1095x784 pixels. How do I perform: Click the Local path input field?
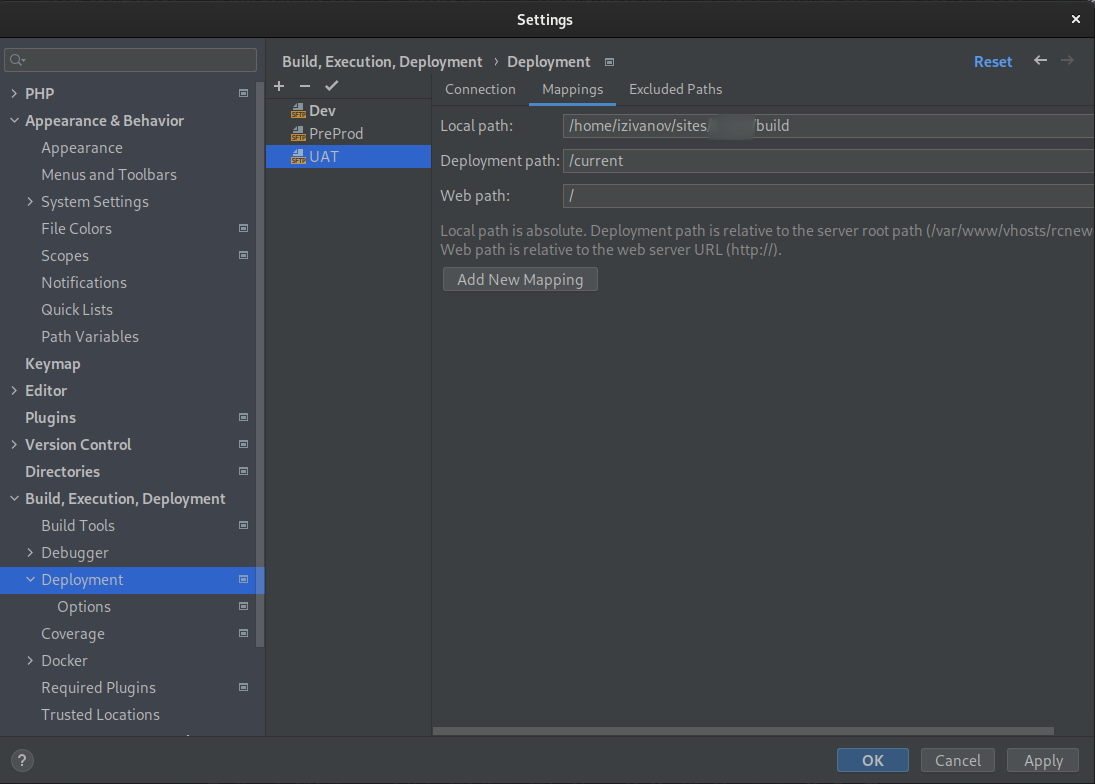(x=828, y=126)
